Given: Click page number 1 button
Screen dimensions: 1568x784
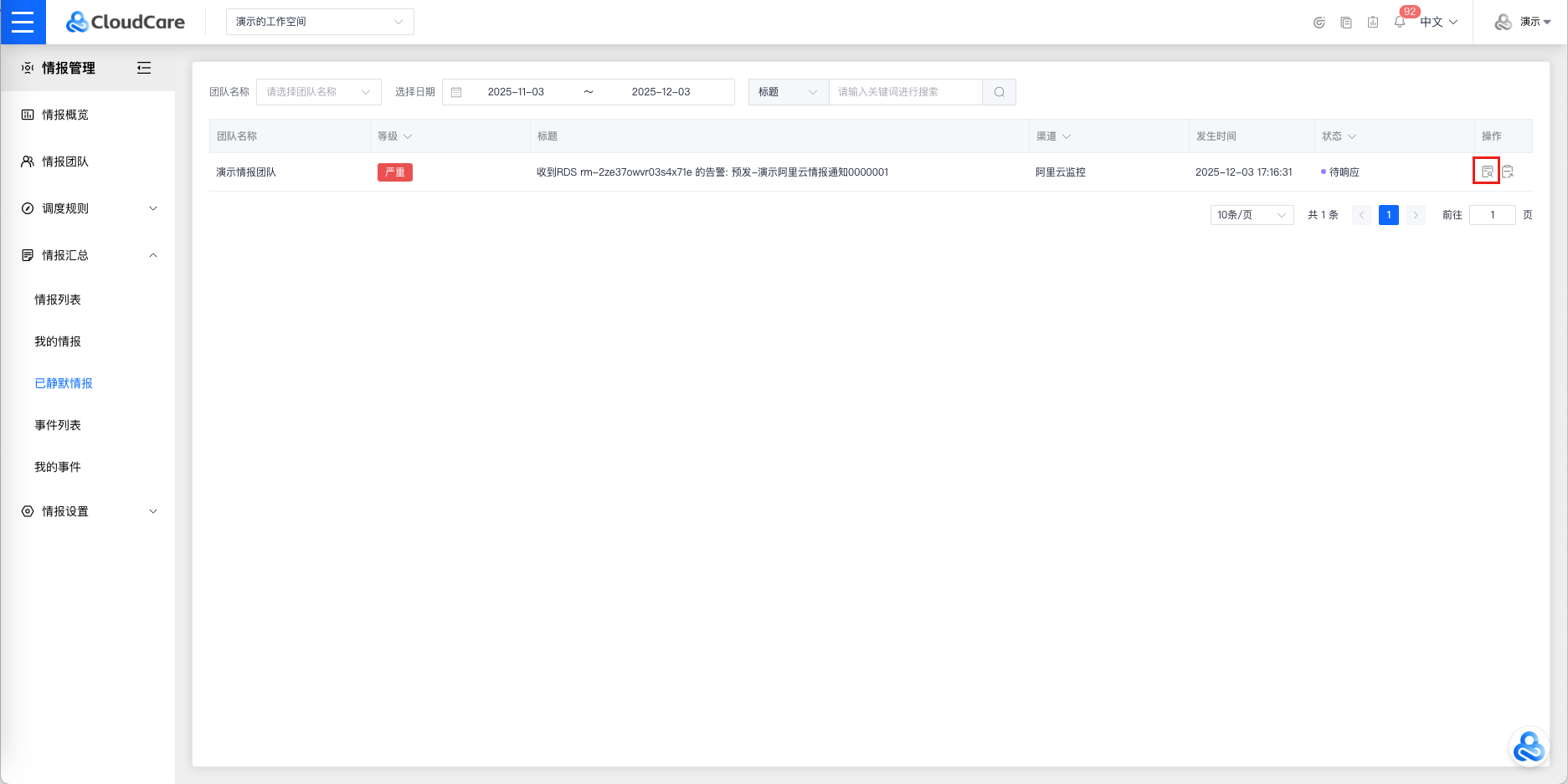Looking at the screenshot, I should point(1388,215).
